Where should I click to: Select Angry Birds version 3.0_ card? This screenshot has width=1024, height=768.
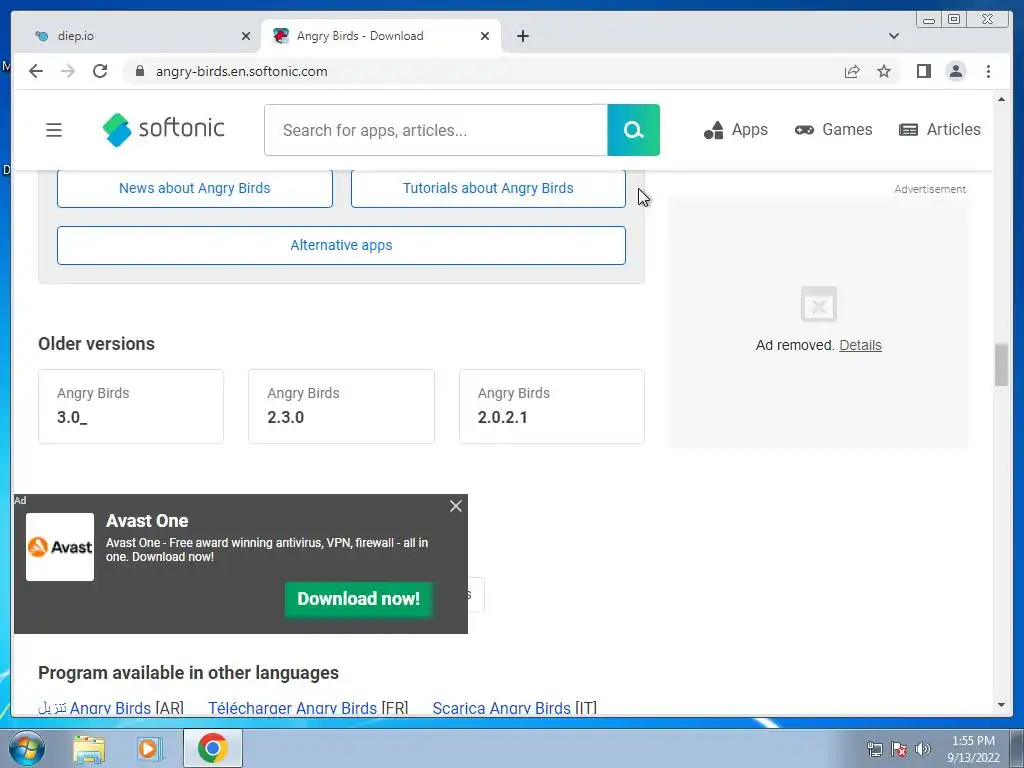(131, 406)
